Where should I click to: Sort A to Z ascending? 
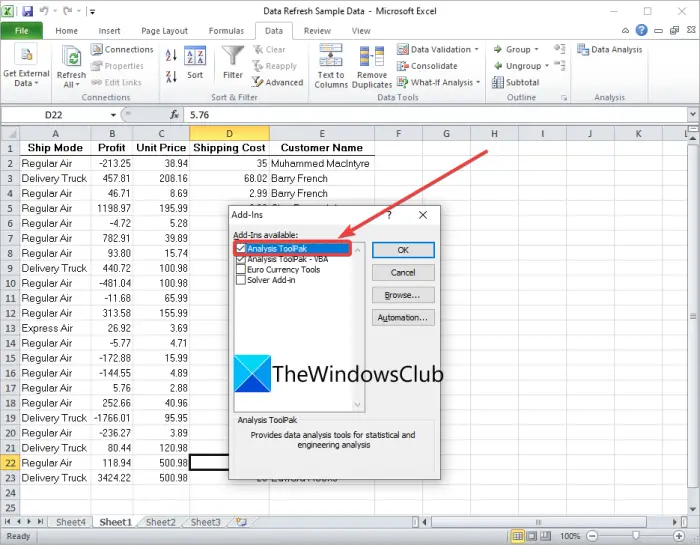[x=171, y=55]
